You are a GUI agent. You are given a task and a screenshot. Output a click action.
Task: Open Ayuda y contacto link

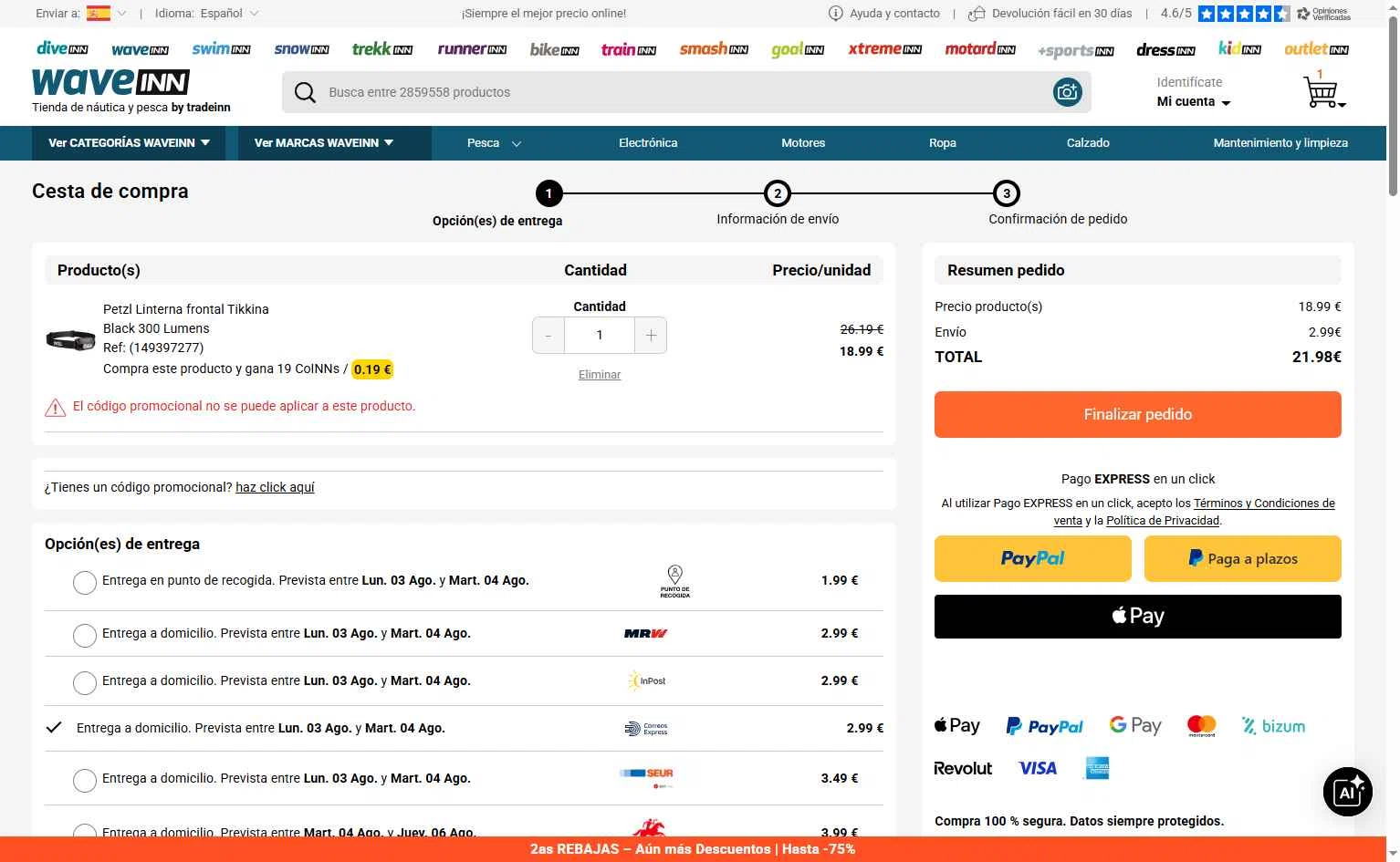click(x=884, y=14)
